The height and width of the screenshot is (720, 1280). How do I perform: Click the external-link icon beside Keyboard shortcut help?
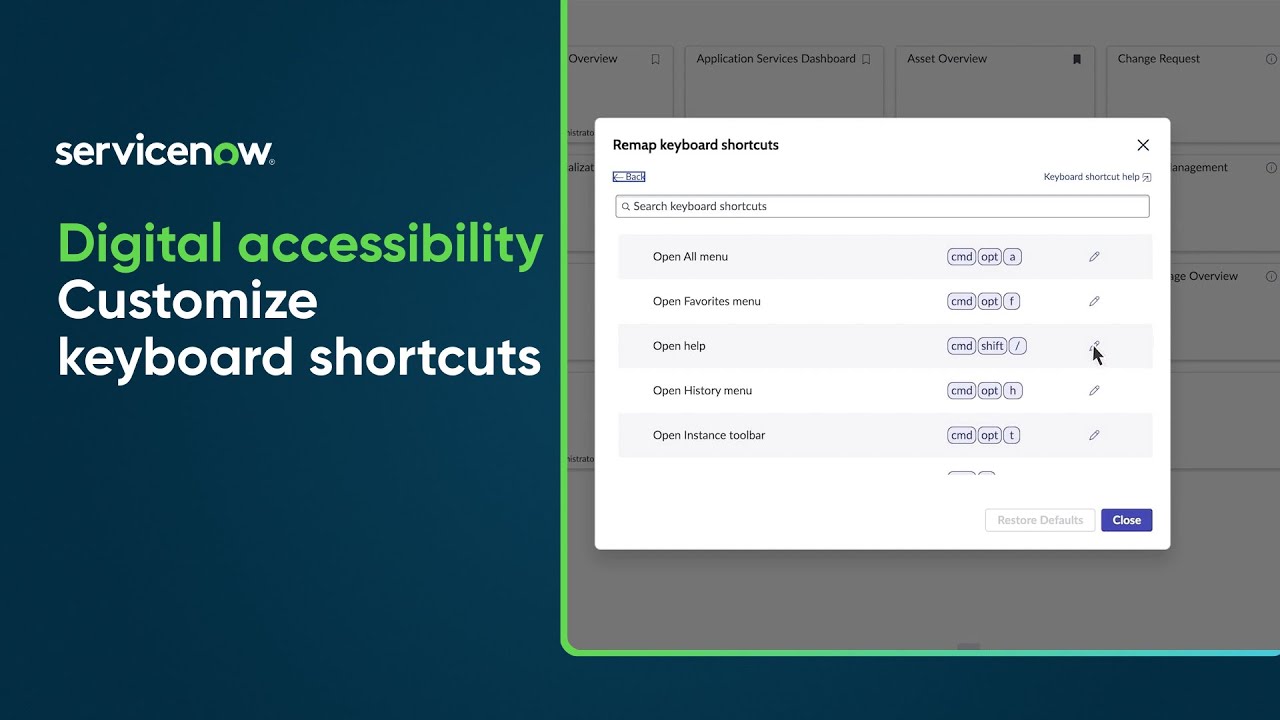tap(1146, 176)
